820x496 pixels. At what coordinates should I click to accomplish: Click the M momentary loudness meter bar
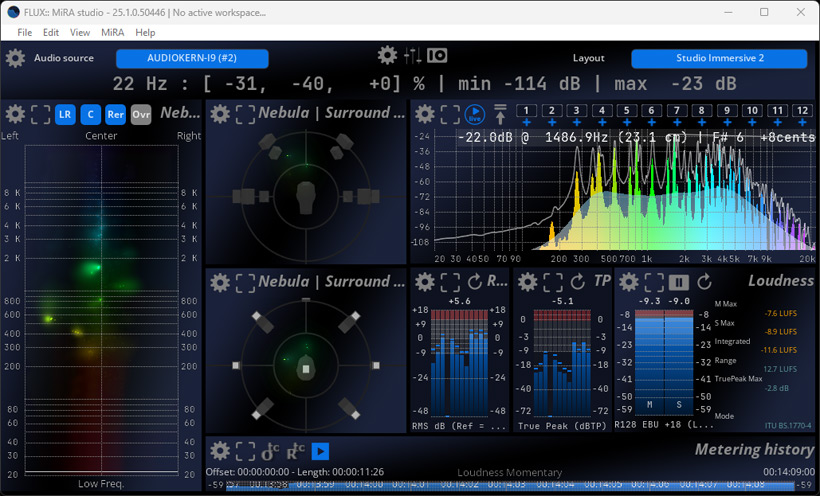tap(649, 362)
